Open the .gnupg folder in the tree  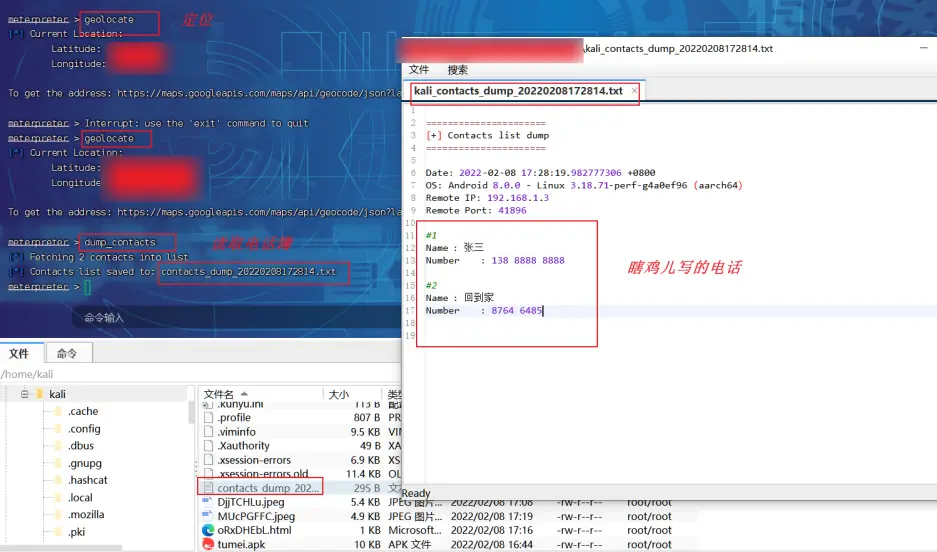[85, 463]
